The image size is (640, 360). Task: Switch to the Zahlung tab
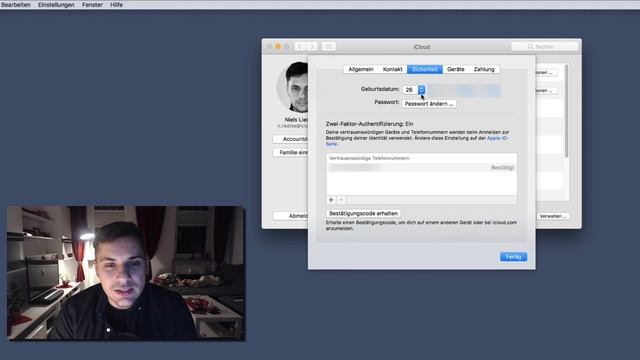point(484,69)
